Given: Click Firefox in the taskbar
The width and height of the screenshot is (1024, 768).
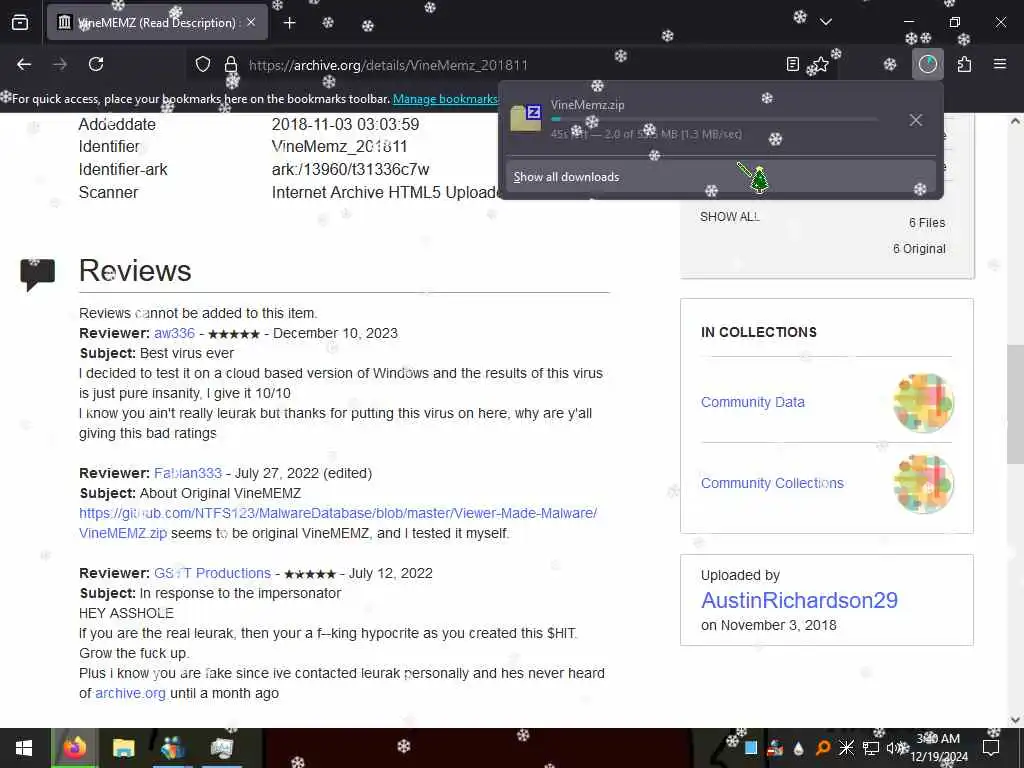Looking at the screenshot, I should point(74,748).
